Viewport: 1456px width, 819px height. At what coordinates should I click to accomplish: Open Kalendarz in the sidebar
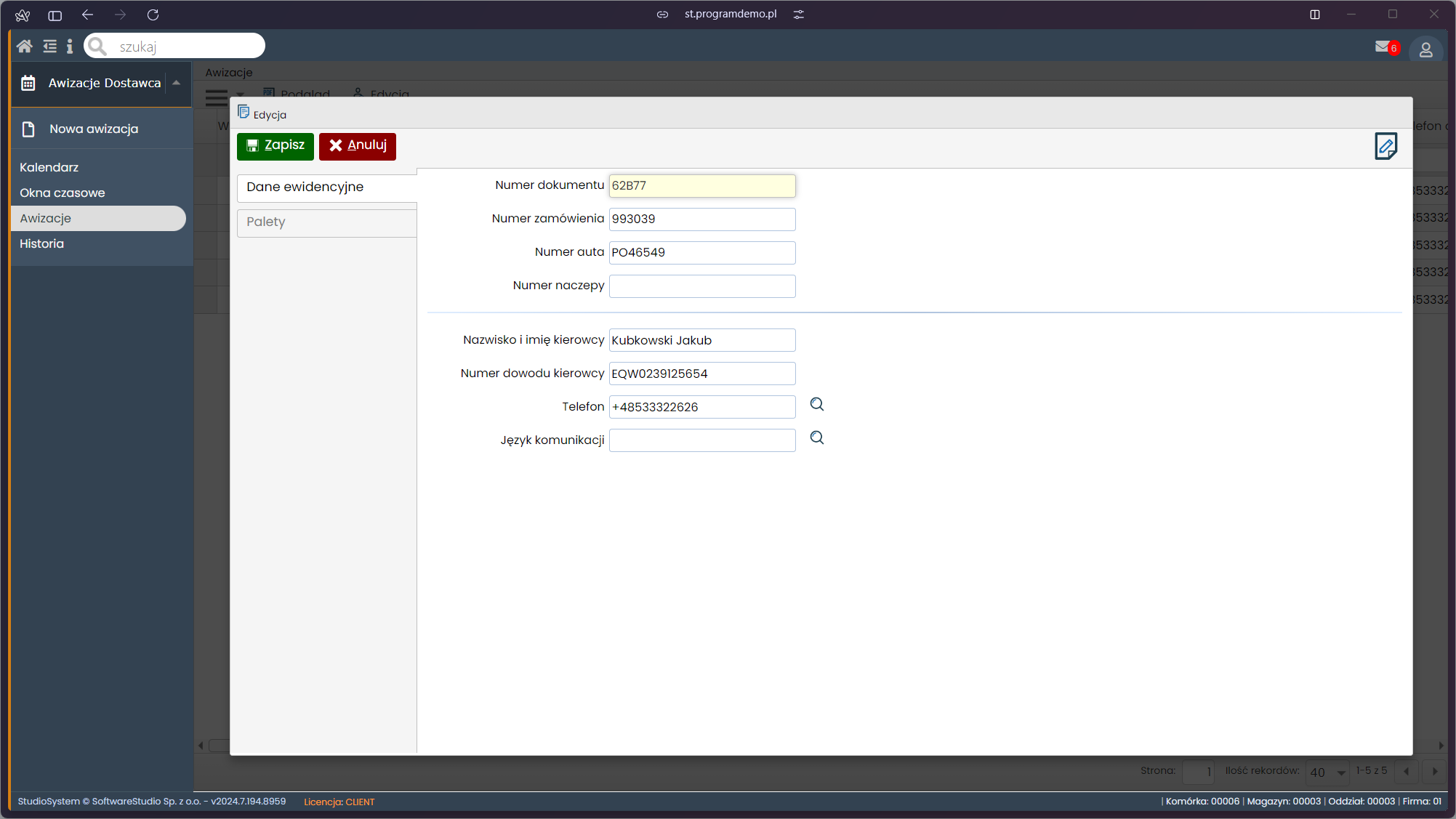click(49, 167)
